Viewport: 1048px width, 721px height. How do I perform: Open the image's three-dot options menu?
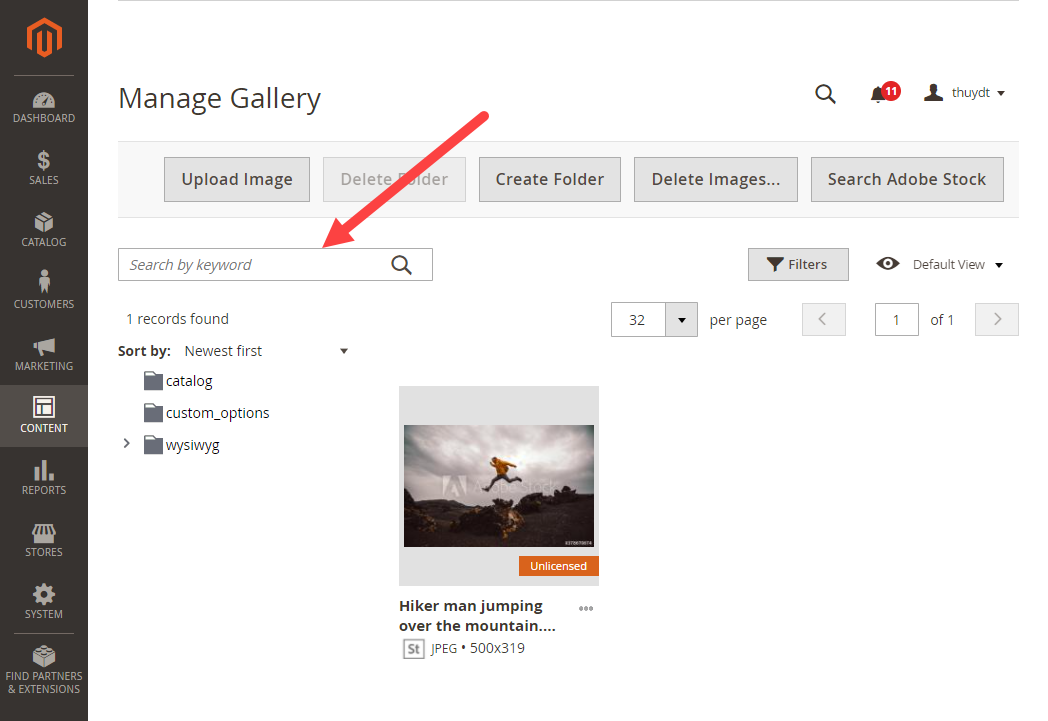tap(586, 608)
